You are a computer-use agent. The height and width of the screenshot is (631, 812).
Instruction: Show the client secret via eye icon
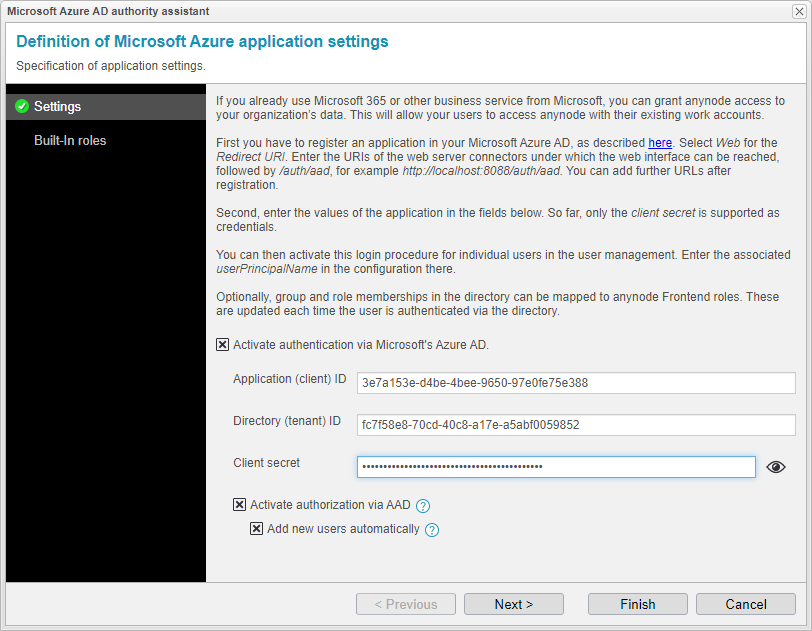776,467
